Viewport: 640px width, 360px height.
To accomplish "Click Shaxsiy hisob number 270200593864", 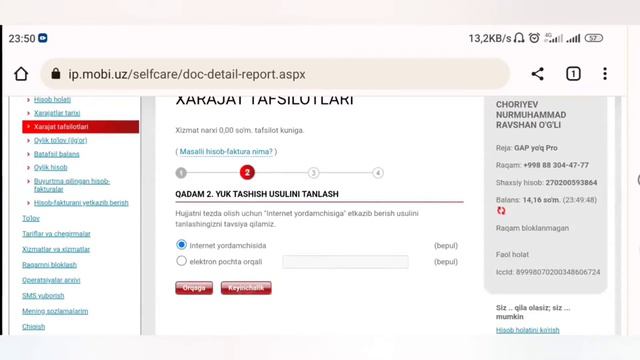I will pyautogui.click(x=571, y=182).
